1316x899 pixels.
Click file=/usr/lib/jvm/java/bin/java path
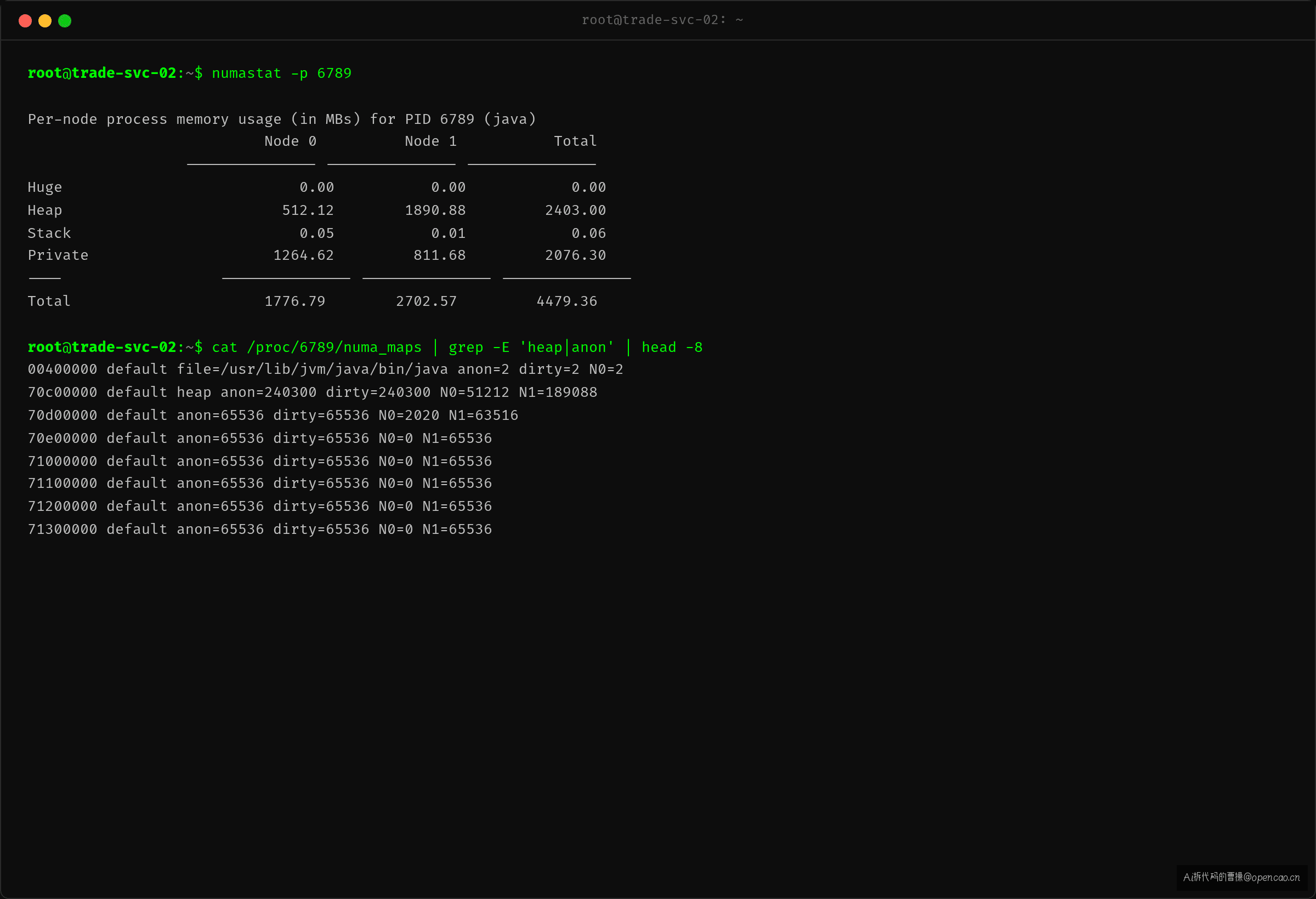pyautogui.click(x=312, y=369)
